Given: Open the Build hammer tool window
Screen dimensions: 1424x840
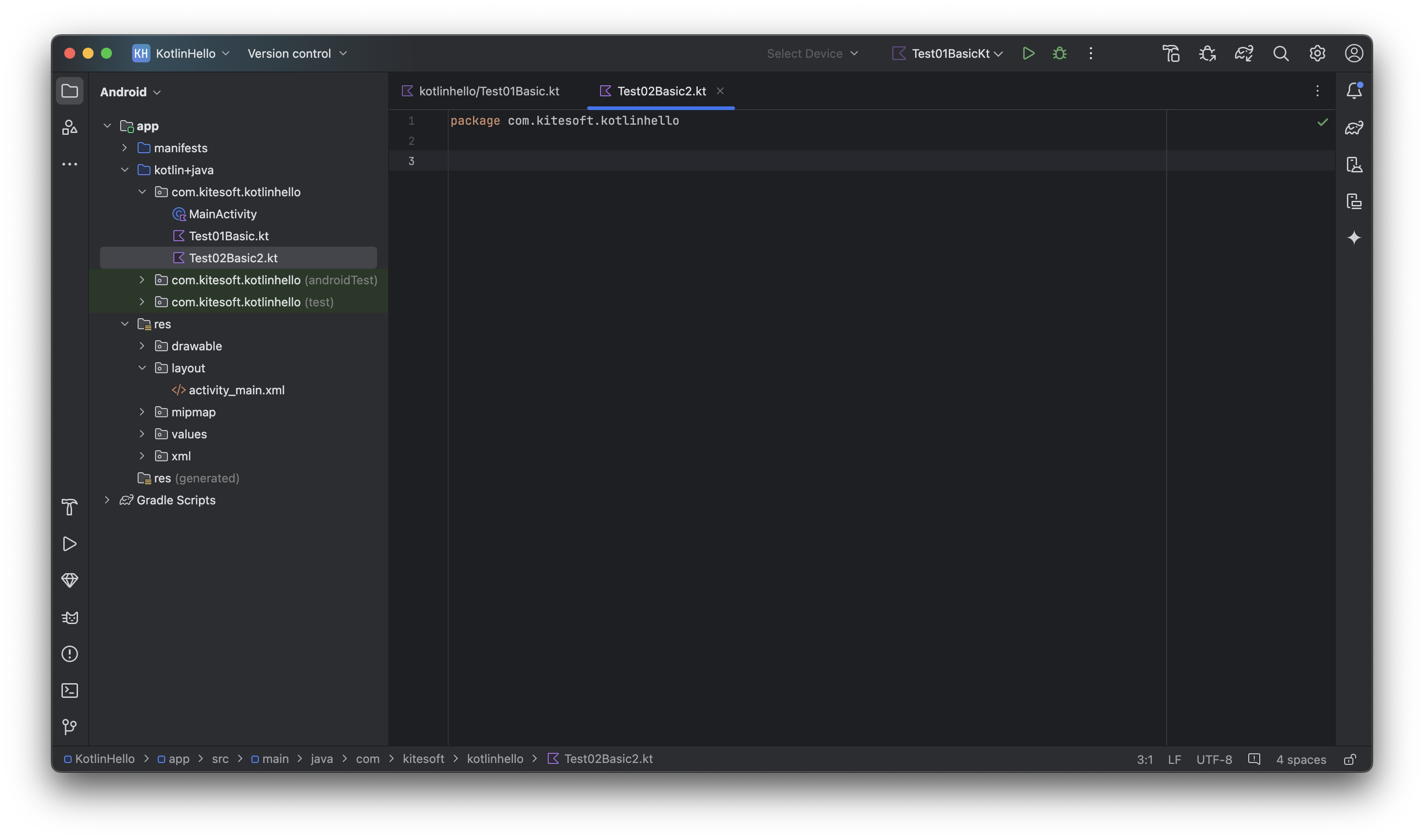Looking at the screenshot, I should point(70,507).
